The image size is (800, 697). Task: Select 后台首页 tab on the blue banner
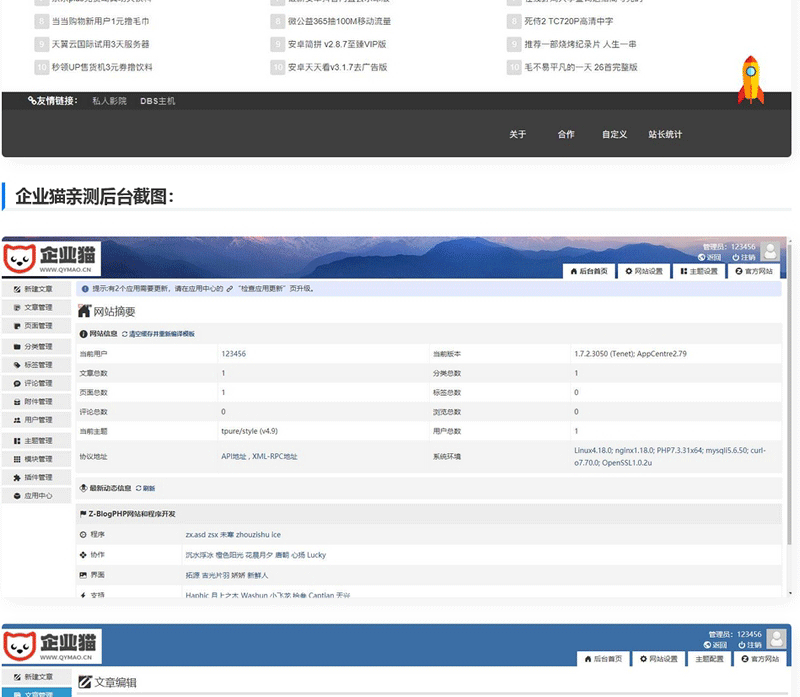click(604, 659)
